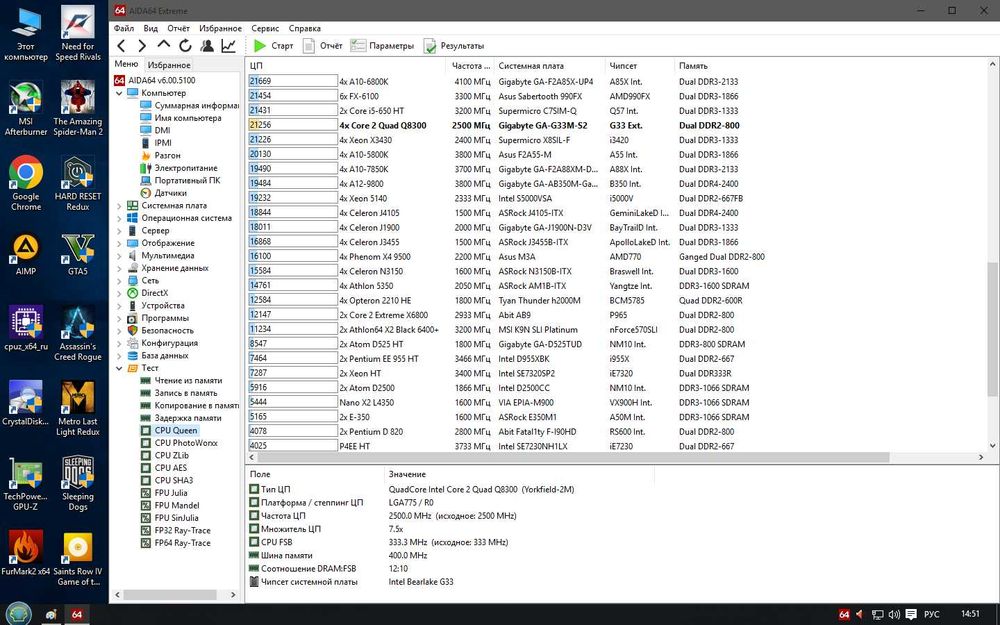
Task: Select Электропитание in the tree
Action: coord(179,168)
